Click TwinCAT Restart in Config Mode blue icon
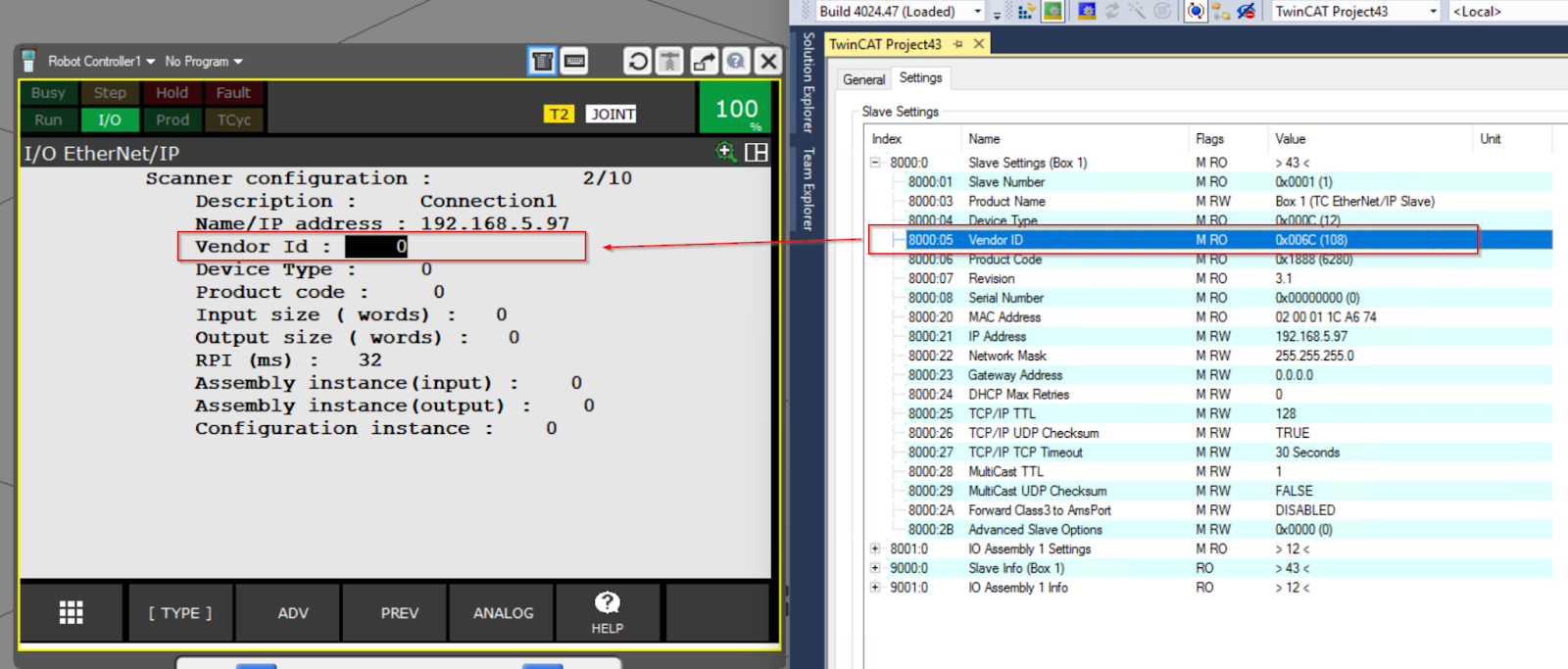 (x=1086, y=11)
